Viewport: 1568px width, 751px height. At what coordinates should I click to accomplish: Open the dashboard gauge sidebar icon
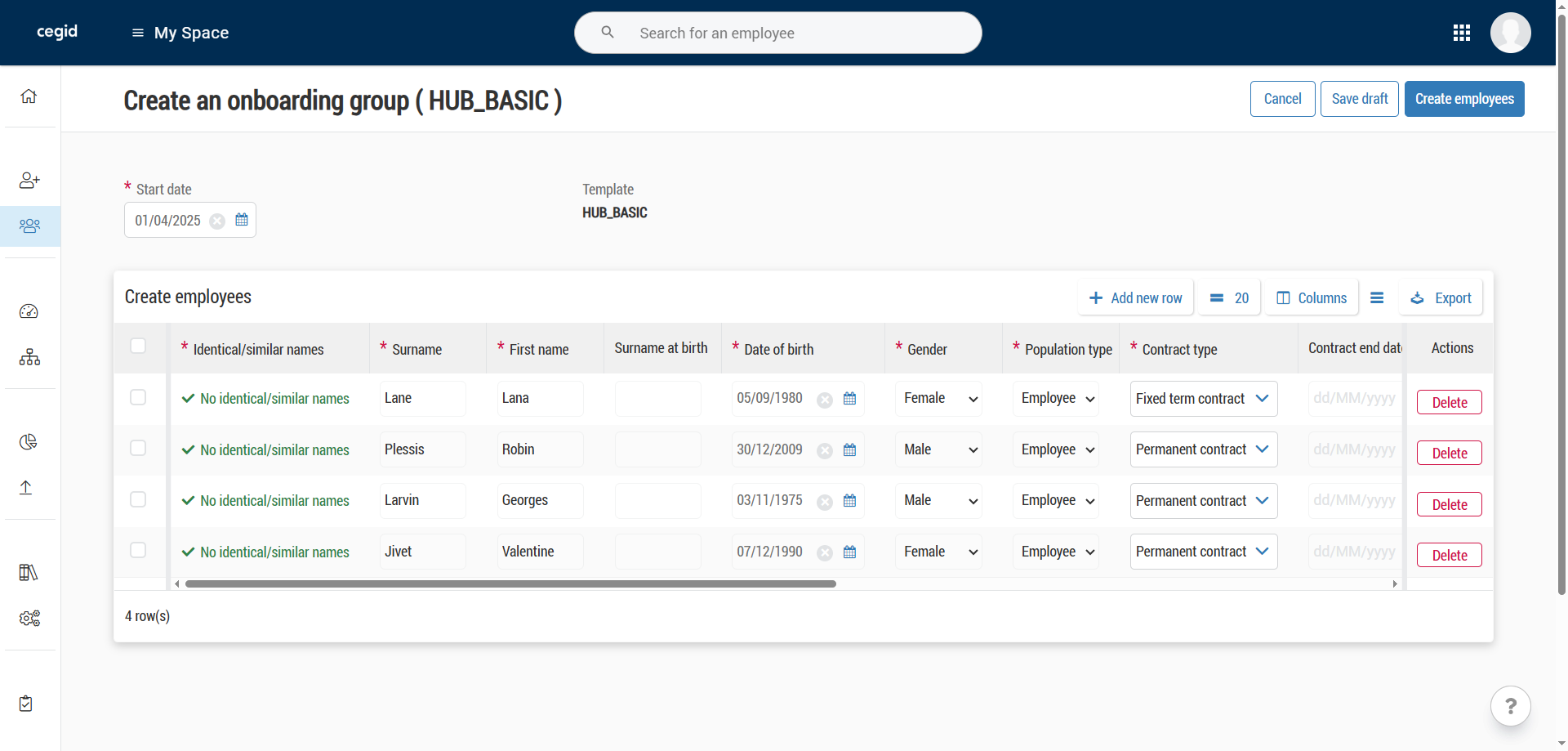point(29,311)
